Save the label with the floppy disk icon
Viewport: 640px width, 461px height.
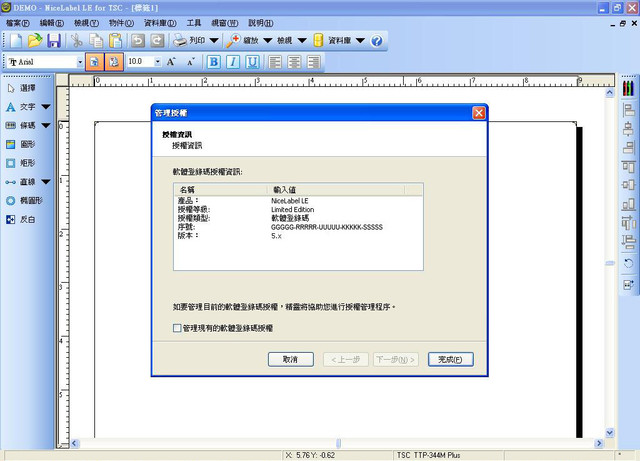[x=54, y=41]
